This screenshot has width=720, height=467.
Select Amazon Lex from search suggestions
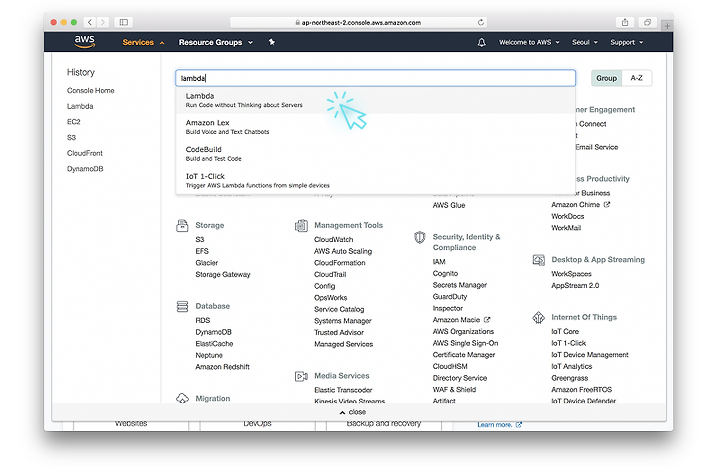pyautogui.click(x=376, y=127)
